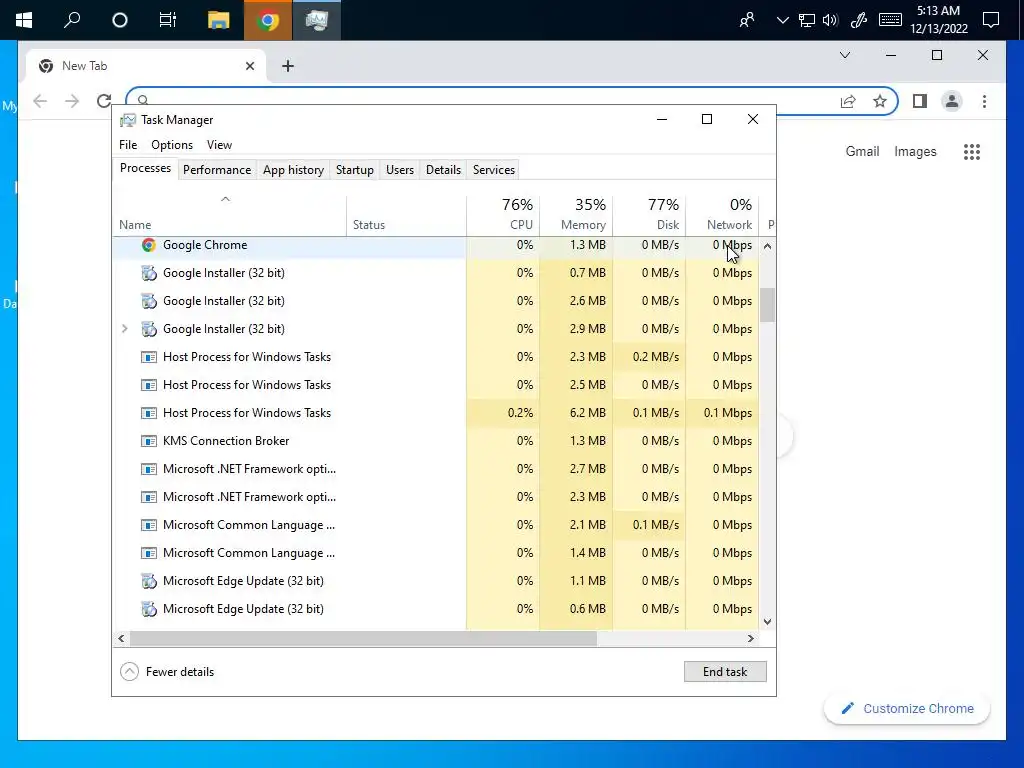Image resolution: width=1024 pixels, height=768 pixels.
Task: Open People icon in system tray
Action: [747, 20]
